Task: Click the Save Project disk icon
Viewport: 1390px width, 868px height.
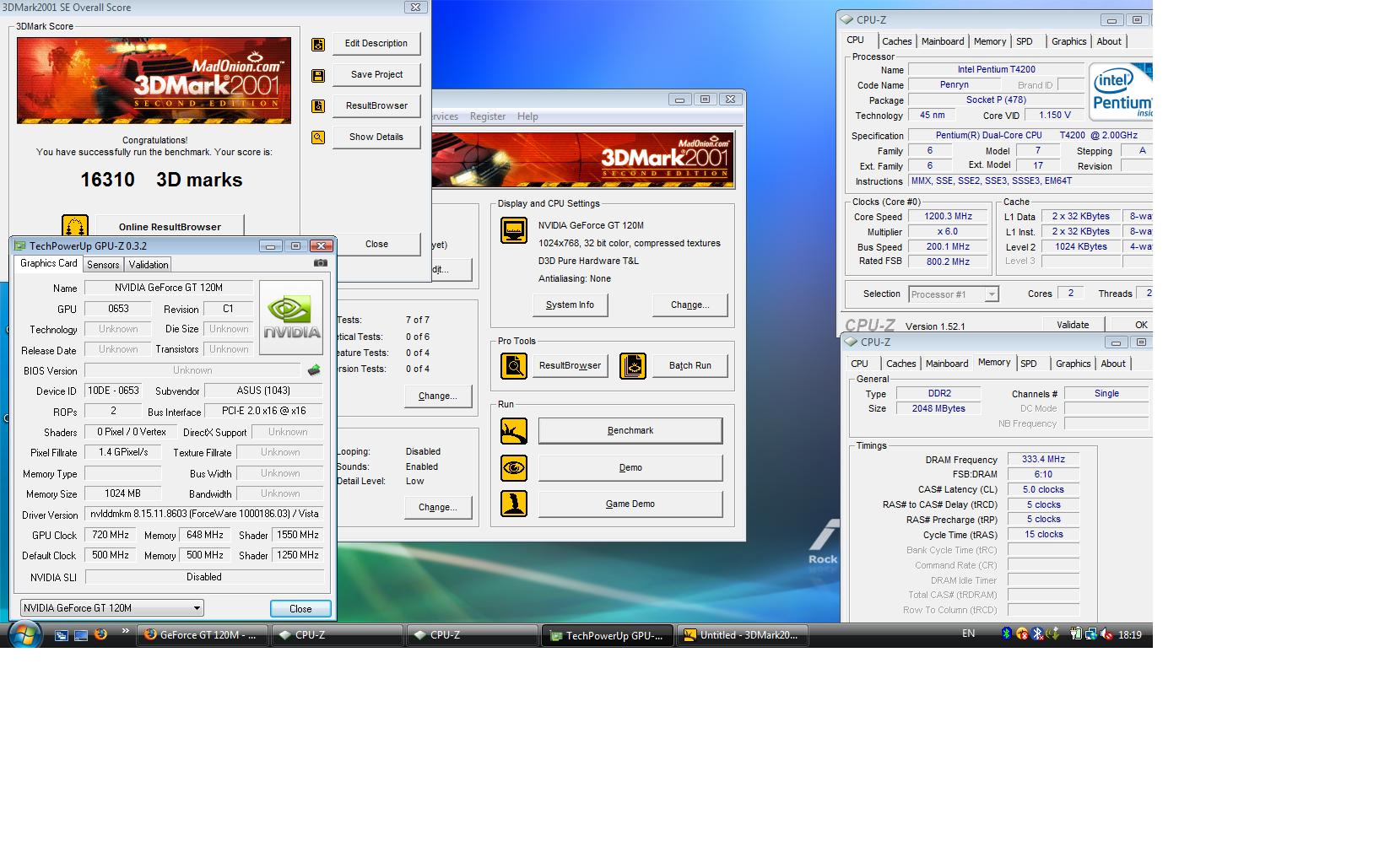Action: click(318, 75)
